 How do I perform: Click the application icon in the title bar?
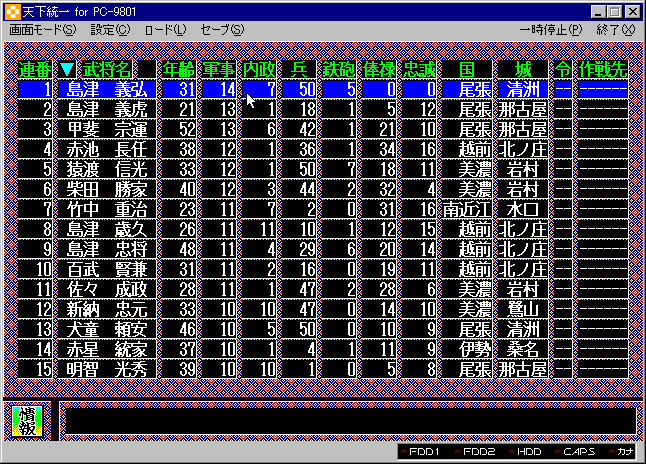coord(12,11)
